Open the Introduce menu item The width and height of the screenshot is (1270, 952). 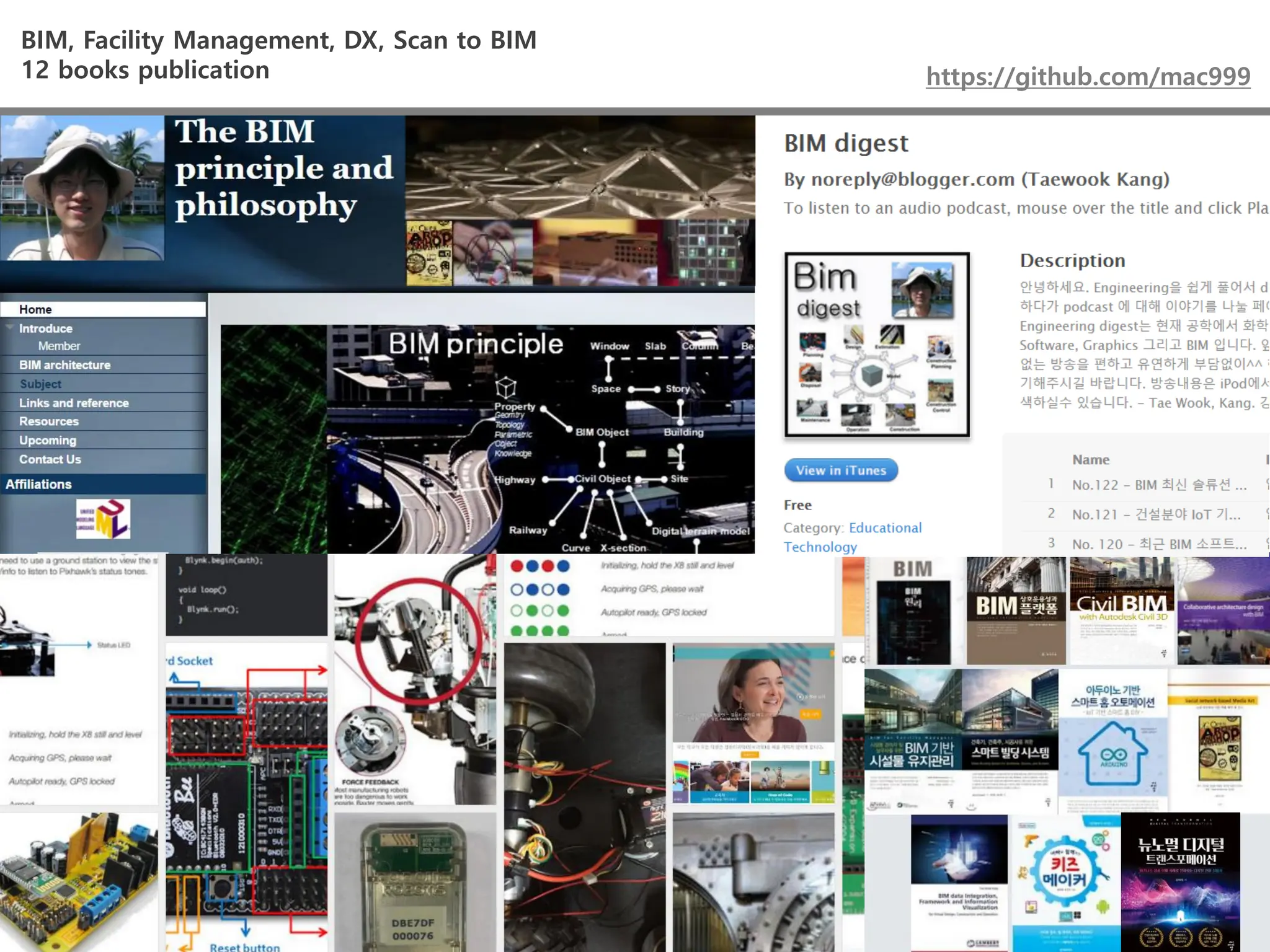click(x=45, y=328)
